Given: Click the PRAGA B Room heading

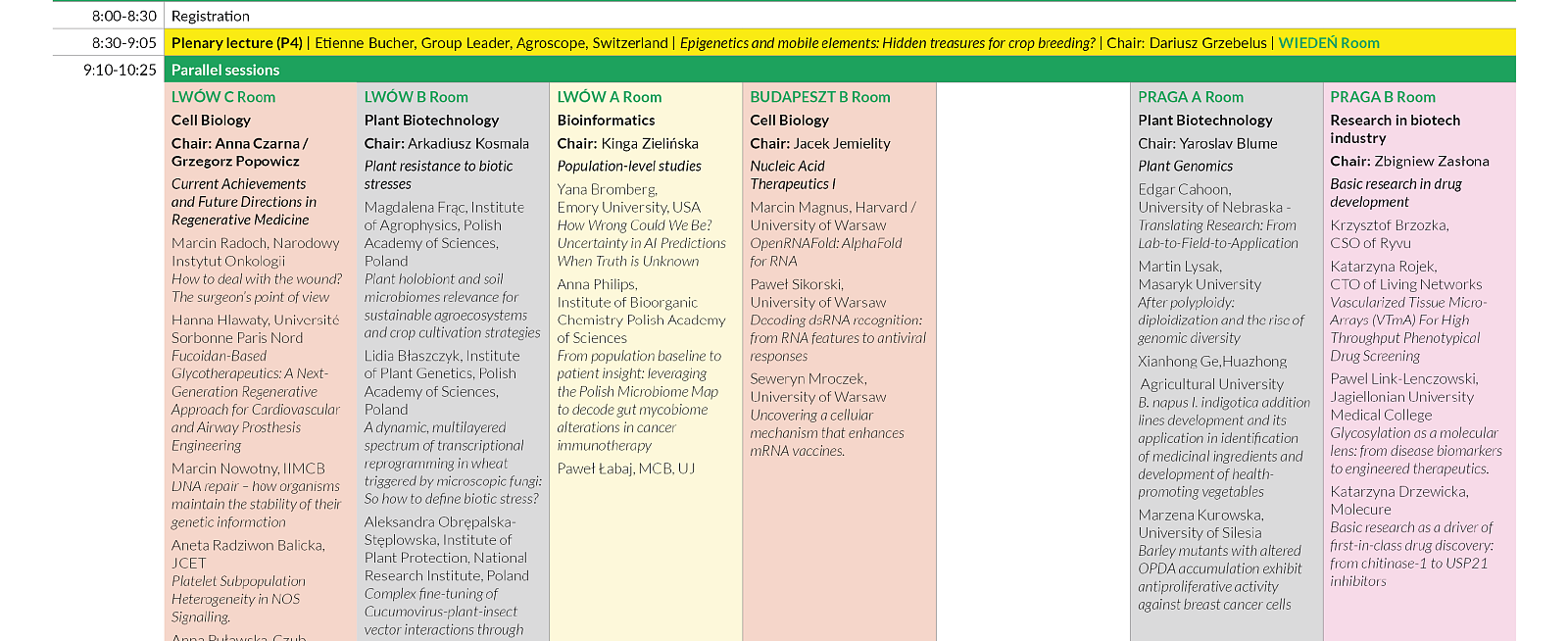Looking at the screenshot, I should (x=1383, y=97).
